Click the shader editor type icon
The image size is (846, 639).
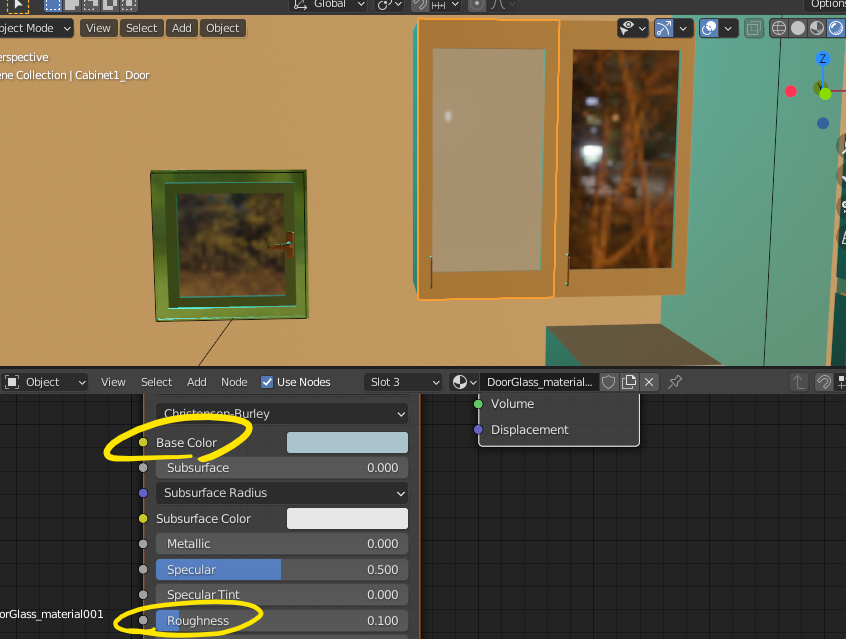coord(12,382)
